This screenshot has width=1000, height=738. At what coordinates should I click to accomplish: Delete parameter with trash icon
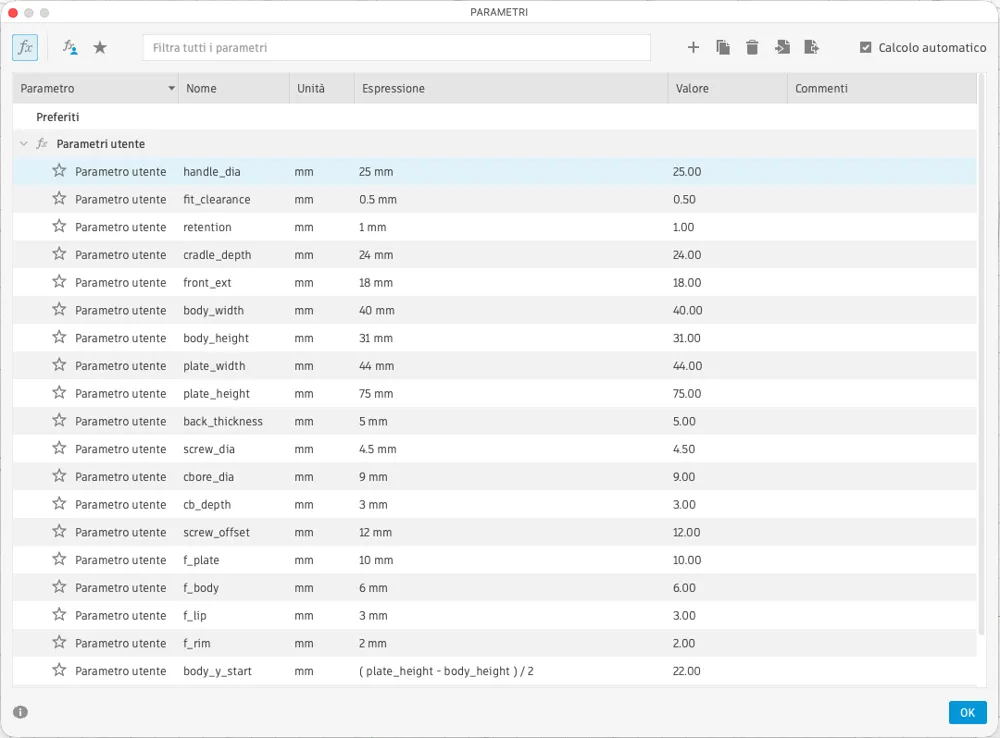(753, 47)
